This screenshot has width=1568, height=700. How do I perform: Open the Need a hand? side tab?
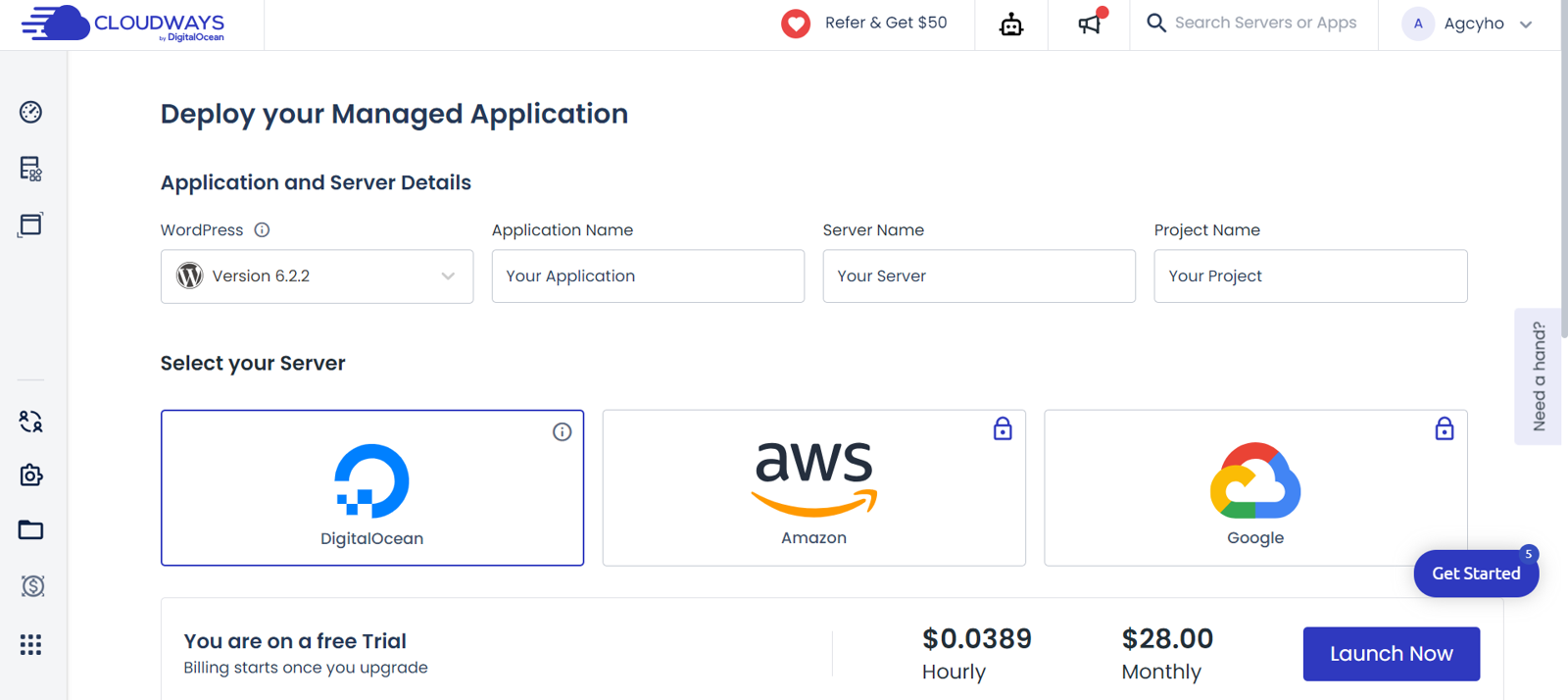pyautogui.click(x=1538, y=376)
